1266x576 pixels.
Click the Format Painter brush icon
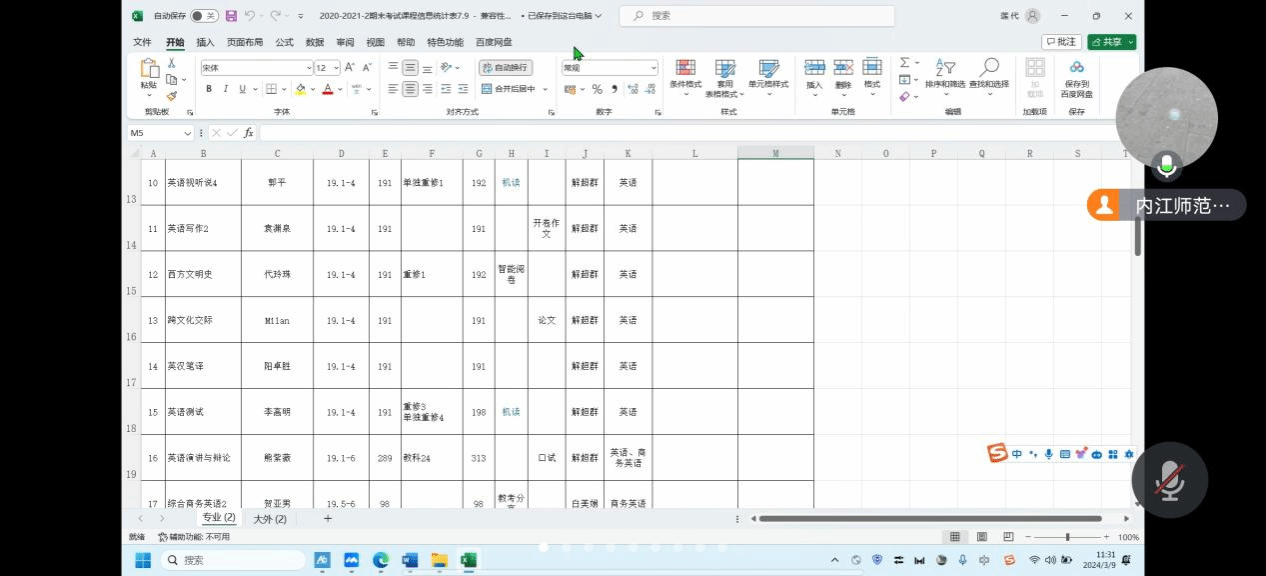171,96
